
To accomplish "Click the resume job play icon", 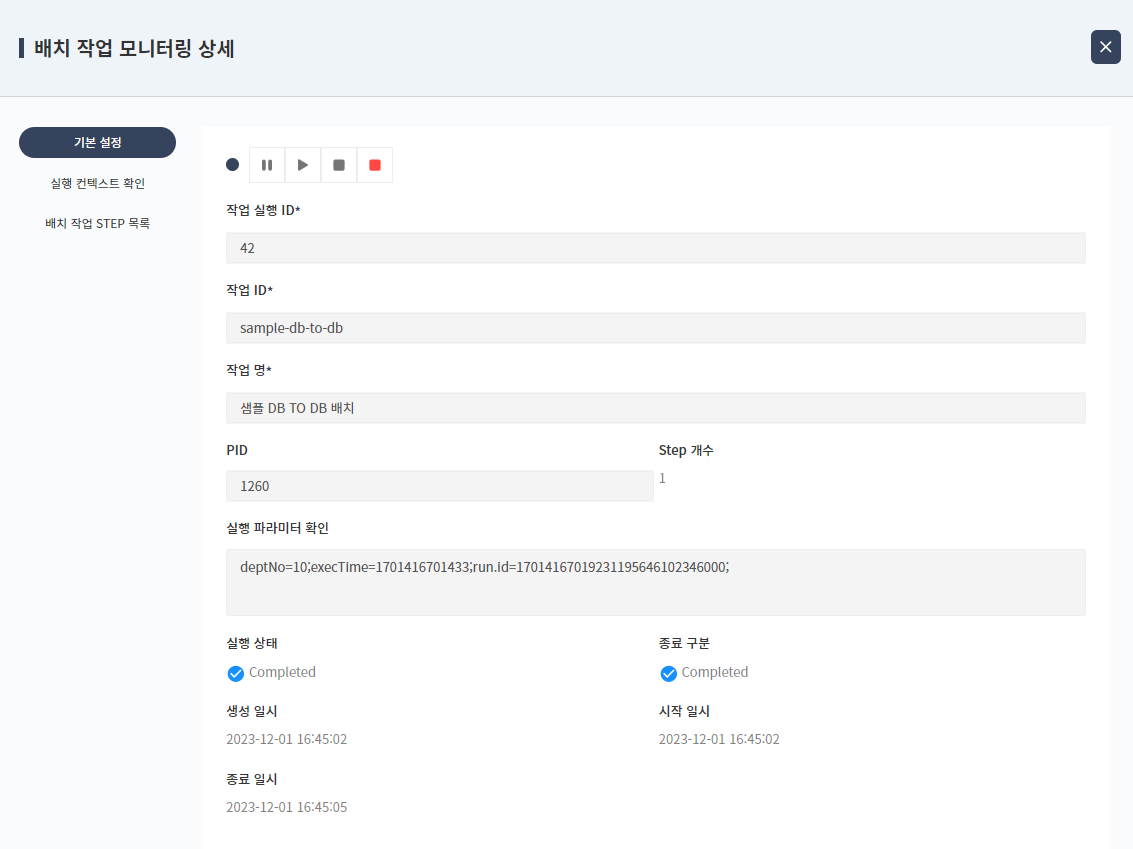I will pyautogui.click(x=302, y=164).
